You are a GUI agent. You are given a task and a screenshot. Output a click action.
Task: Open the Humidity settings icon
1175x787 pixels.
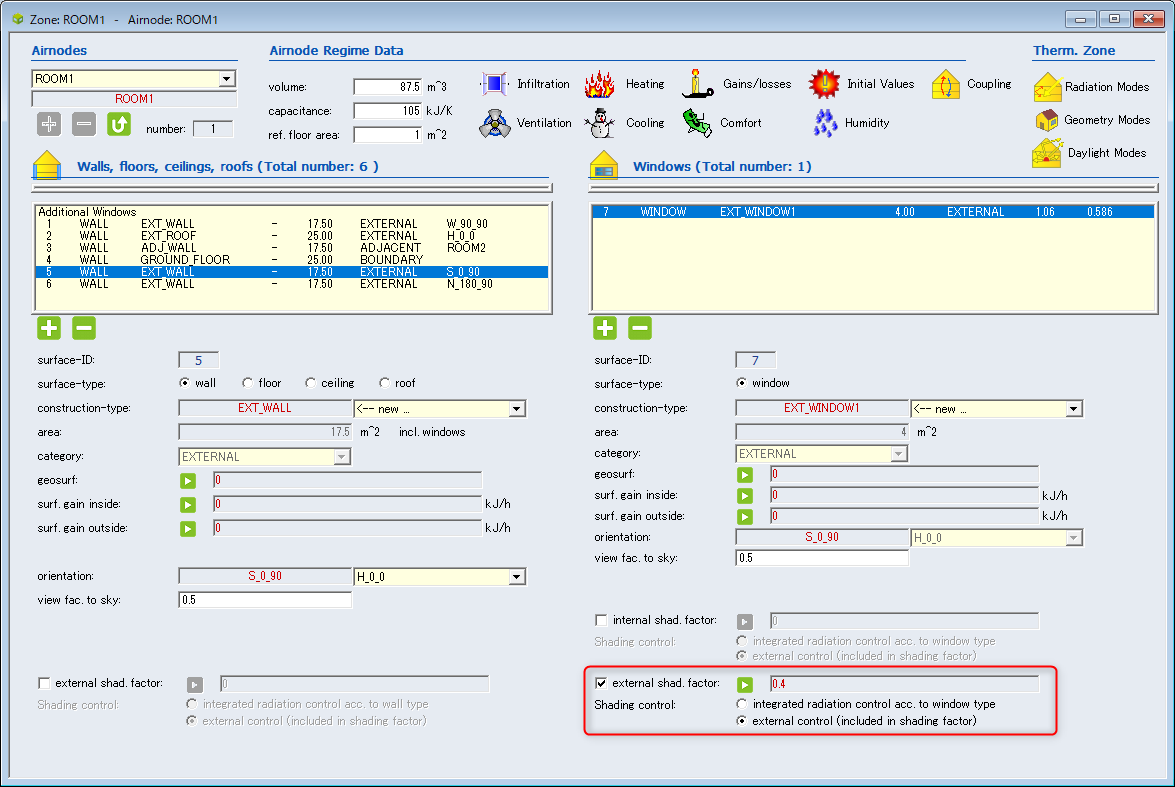[825, 123]
